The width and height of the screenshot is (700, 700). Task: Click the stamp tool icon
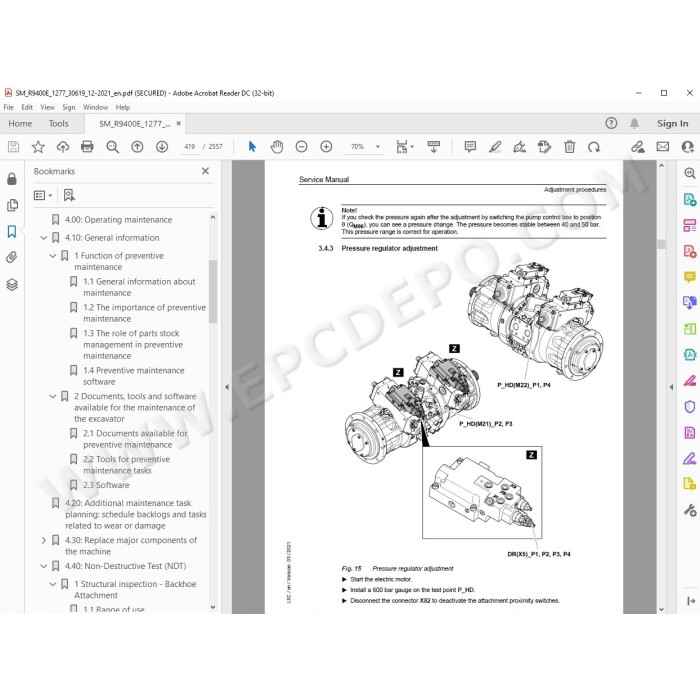point(544,147)
